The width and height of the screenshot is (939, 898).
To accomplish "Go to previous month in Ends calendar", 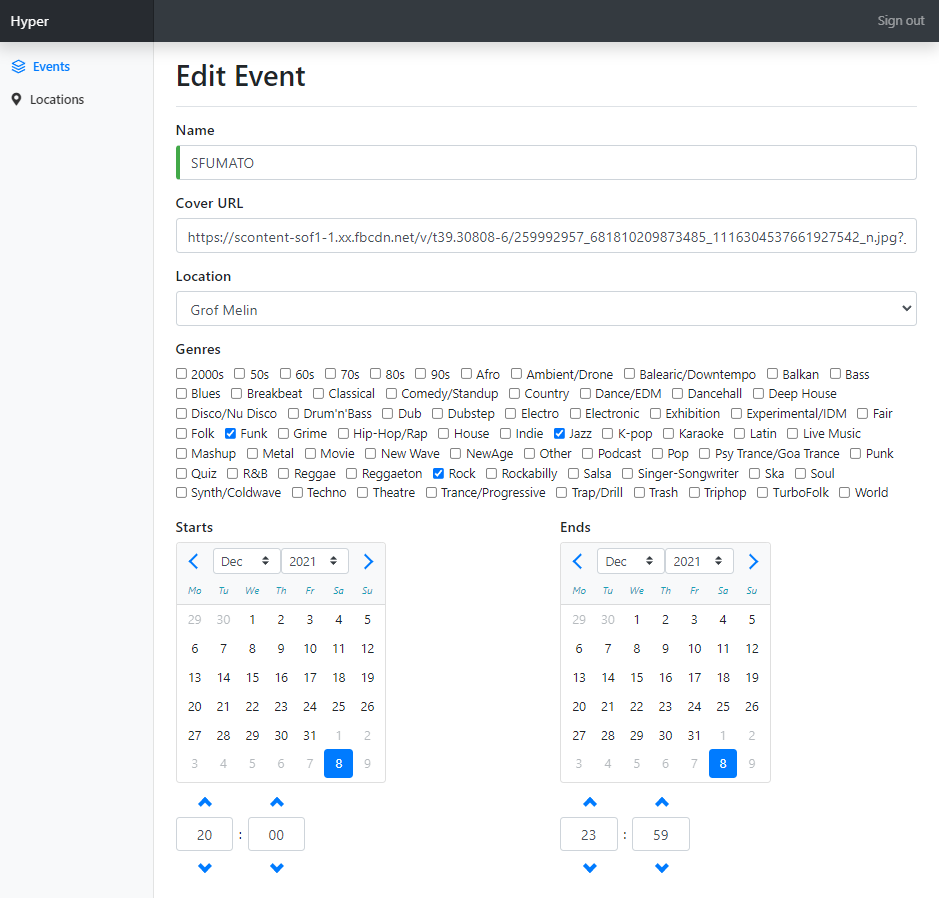I will point(578,562).
